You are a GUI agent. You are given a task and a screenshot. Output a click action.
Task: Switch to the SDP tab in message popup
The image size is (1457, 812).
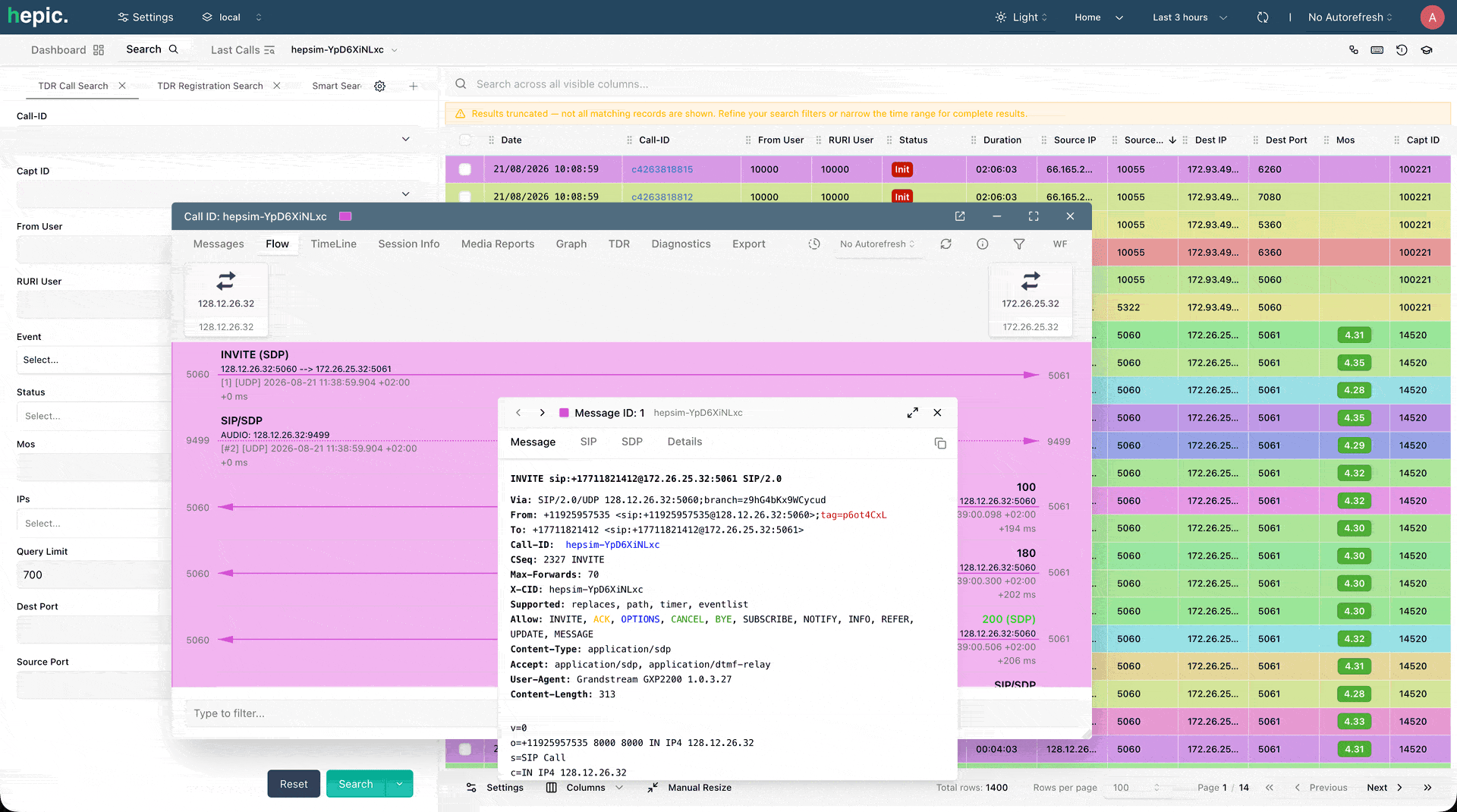[x=631, y=442]
